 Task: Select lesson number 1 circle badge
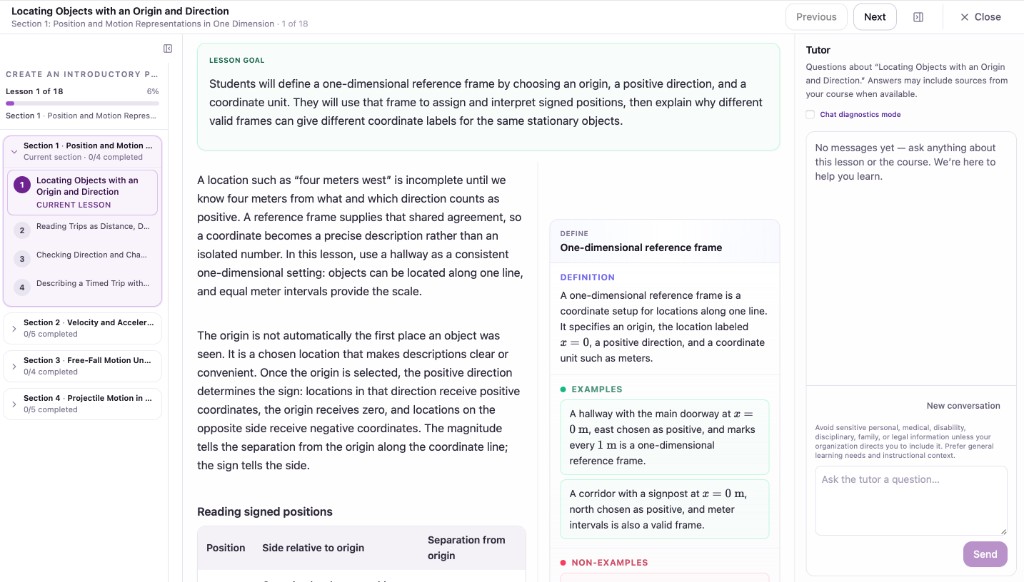[22, 185]
